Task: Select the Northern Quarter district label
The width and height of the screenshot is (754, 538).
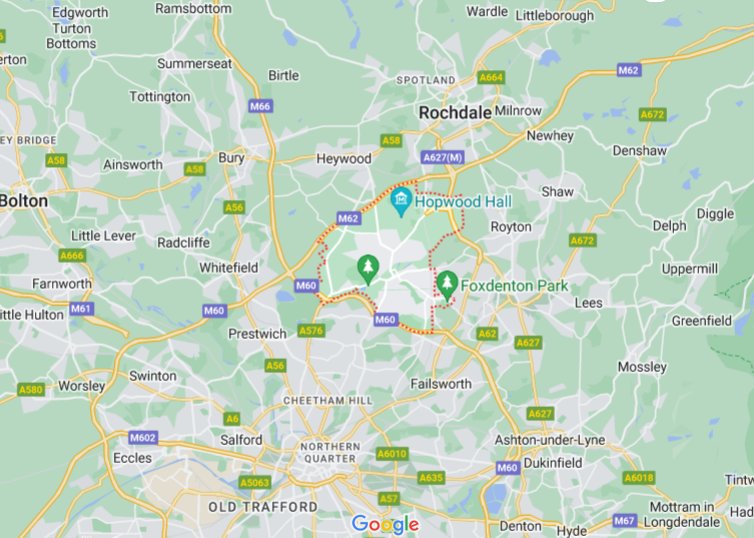Action: click(x=330, y=452)
